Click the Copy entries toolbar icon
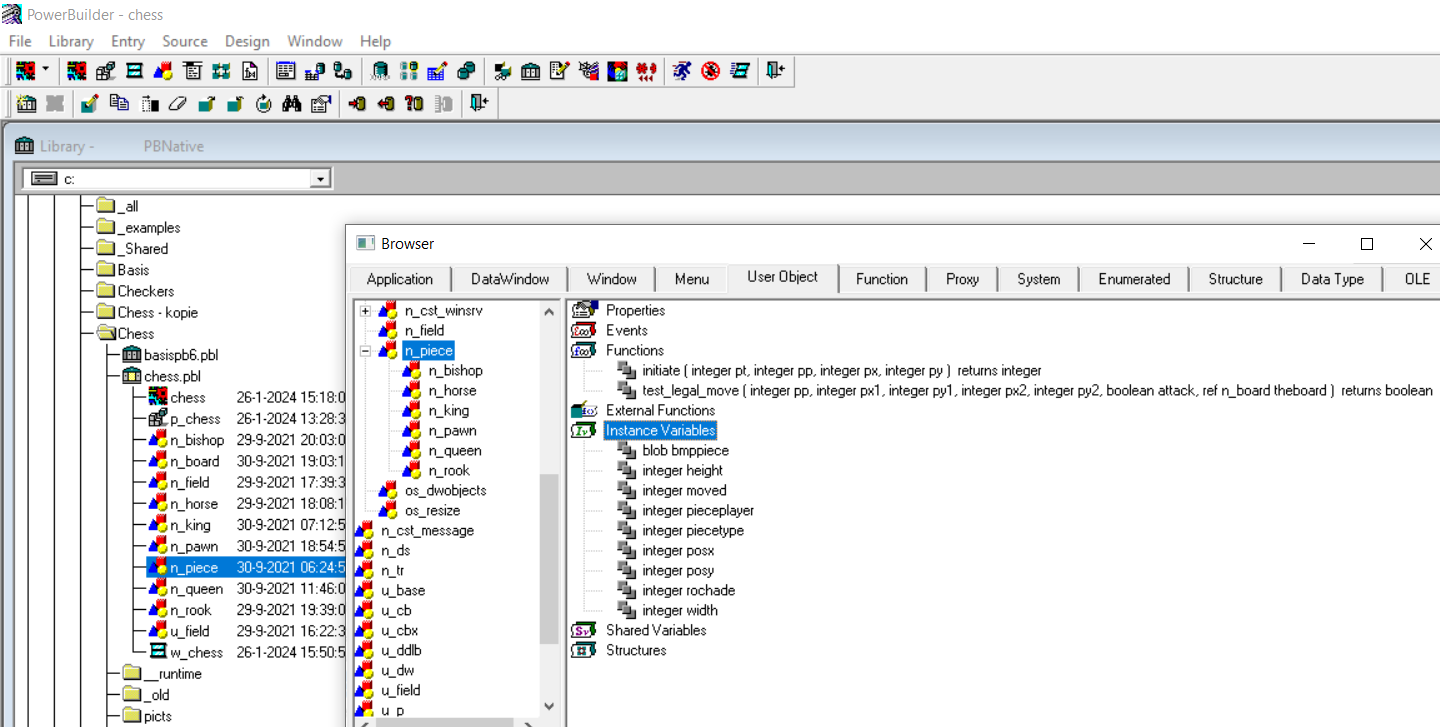Viewport: 1440px width, 727px height. coord(119,103)
